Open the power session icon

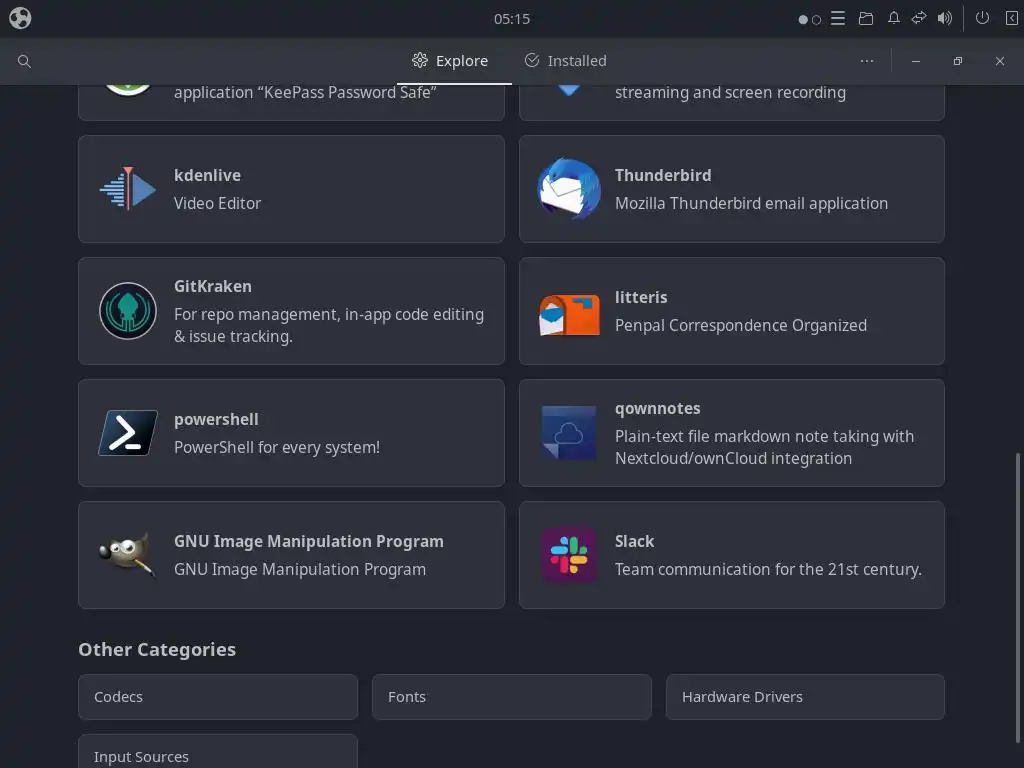pos(982,18)
